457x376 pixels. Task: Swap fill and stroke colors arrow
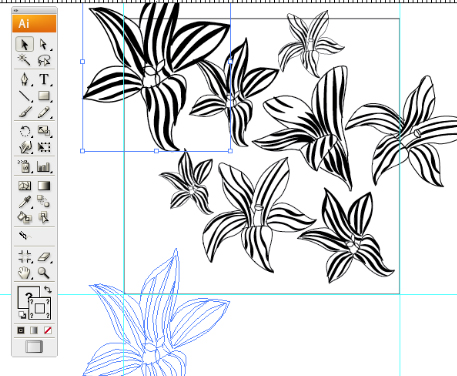coord(48,289)
